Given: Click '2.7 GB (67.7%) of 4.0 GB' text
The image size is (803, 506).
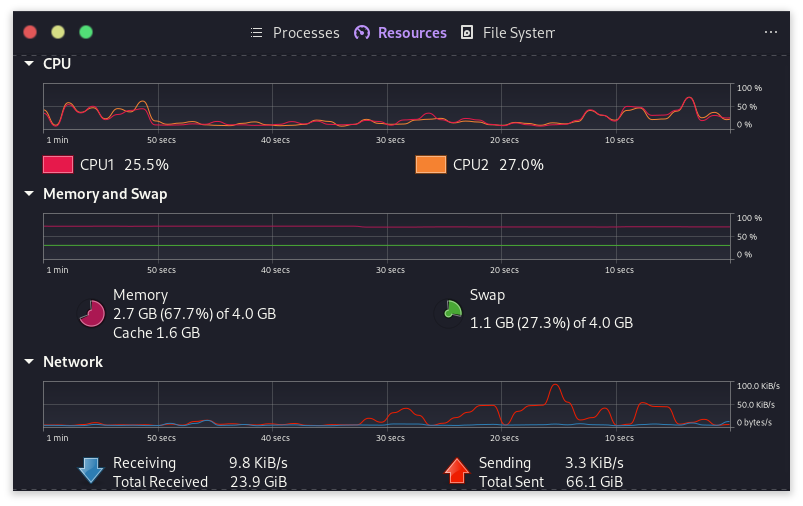Looking at the screenshot, I should coord(195,313).
